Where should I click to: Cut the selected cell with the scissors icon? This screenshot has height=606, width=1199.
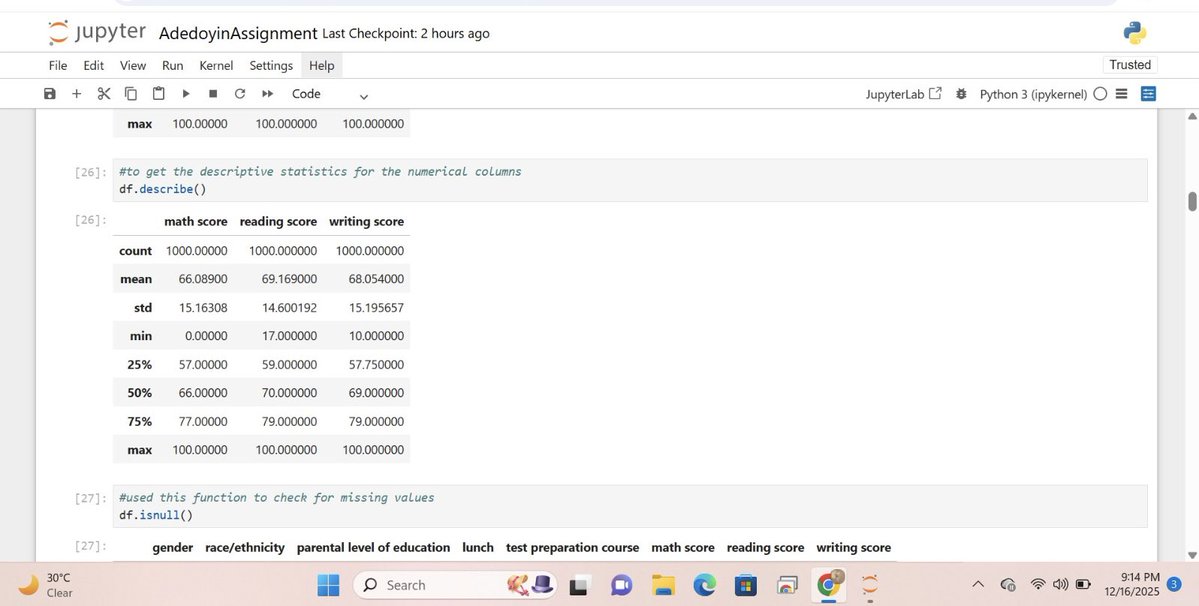(104, 93)
